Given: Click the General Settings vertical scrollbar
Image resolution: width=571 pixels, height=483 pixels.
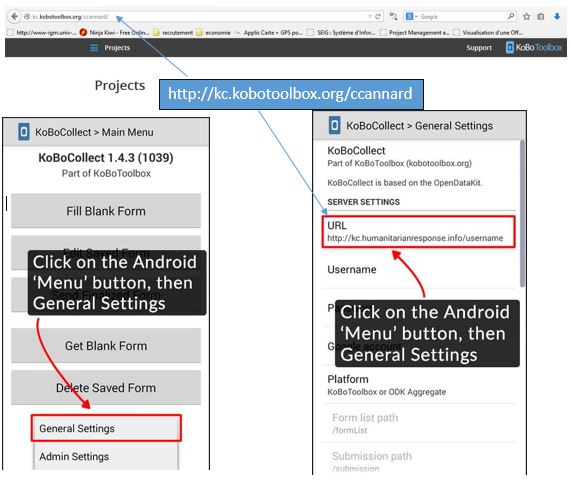Looking at the screenshot, I should click(522, 214).
